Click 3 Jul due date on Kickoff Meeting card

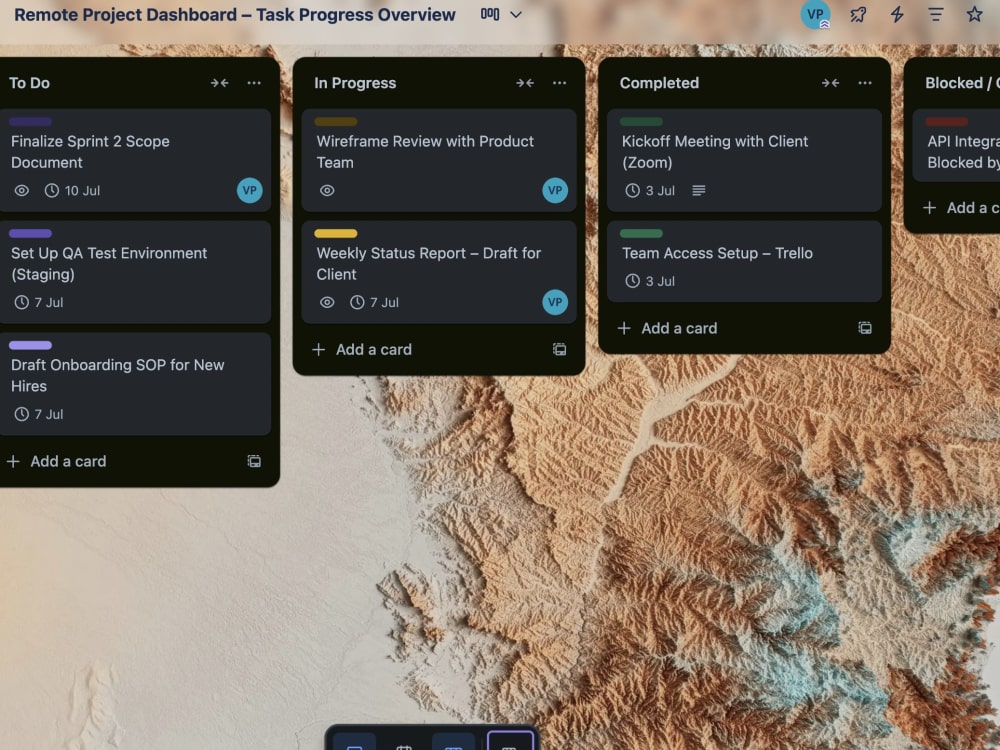click(650, 190)
